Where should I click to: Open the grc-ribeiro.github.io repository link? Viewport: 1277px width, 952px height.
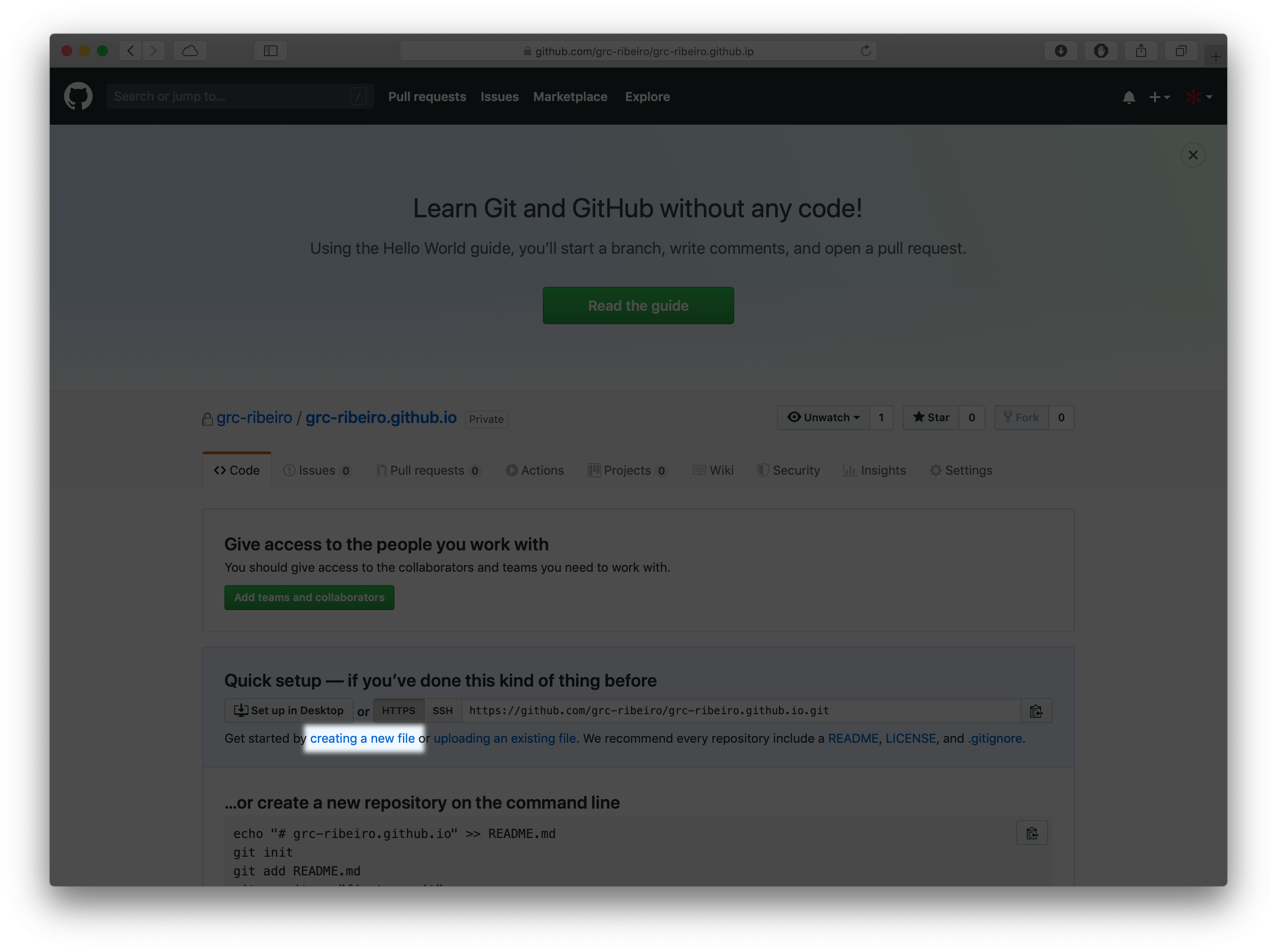[381, 417]
